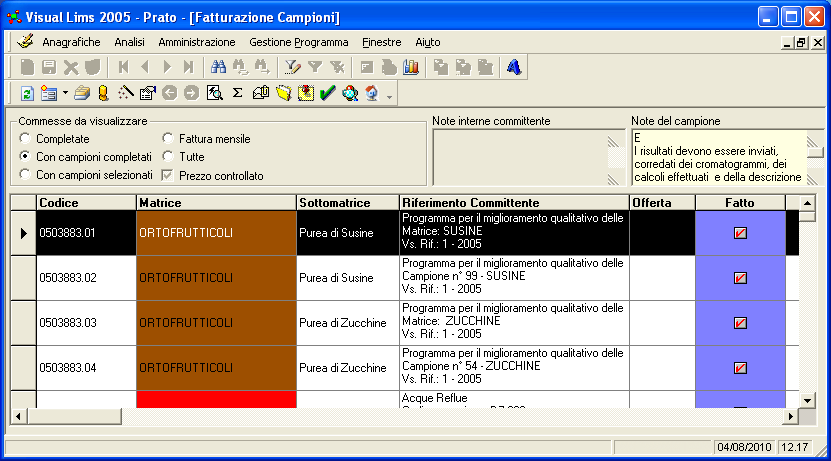Screen dimensions: 831x461
Task: Restore the inner document window
Action: coord(802,42)
